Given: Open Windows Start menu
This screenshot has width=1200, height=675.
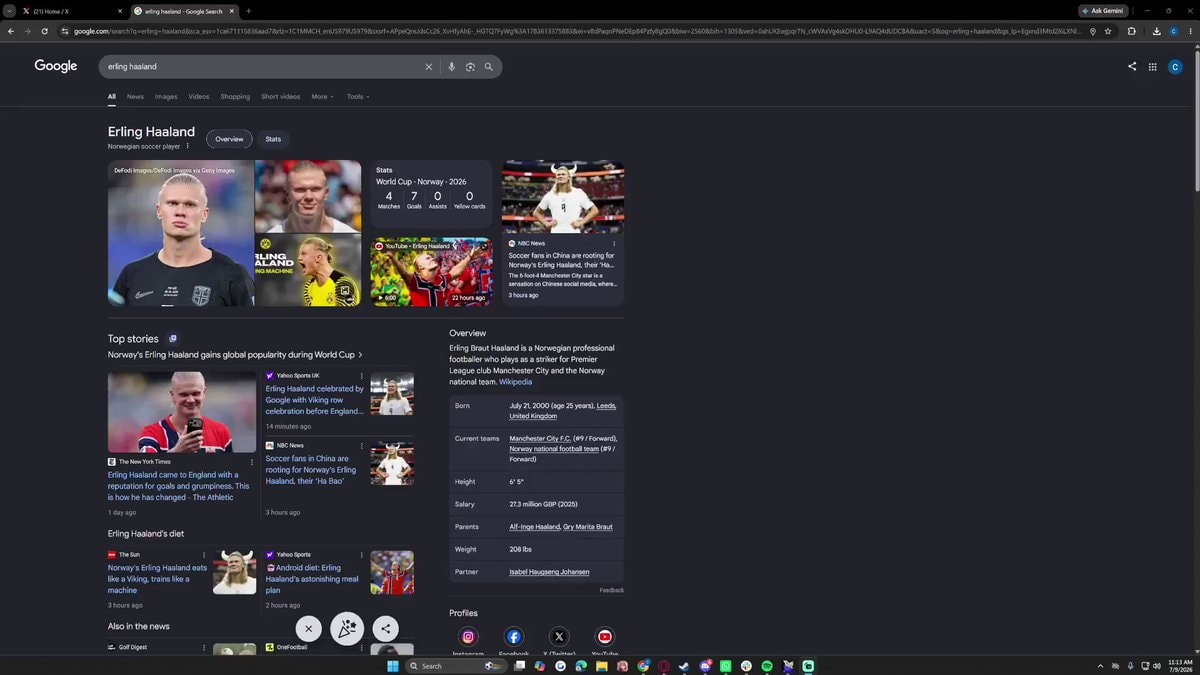Looking at the screenshot, I should pyautogui.click(x=392, y=666).
